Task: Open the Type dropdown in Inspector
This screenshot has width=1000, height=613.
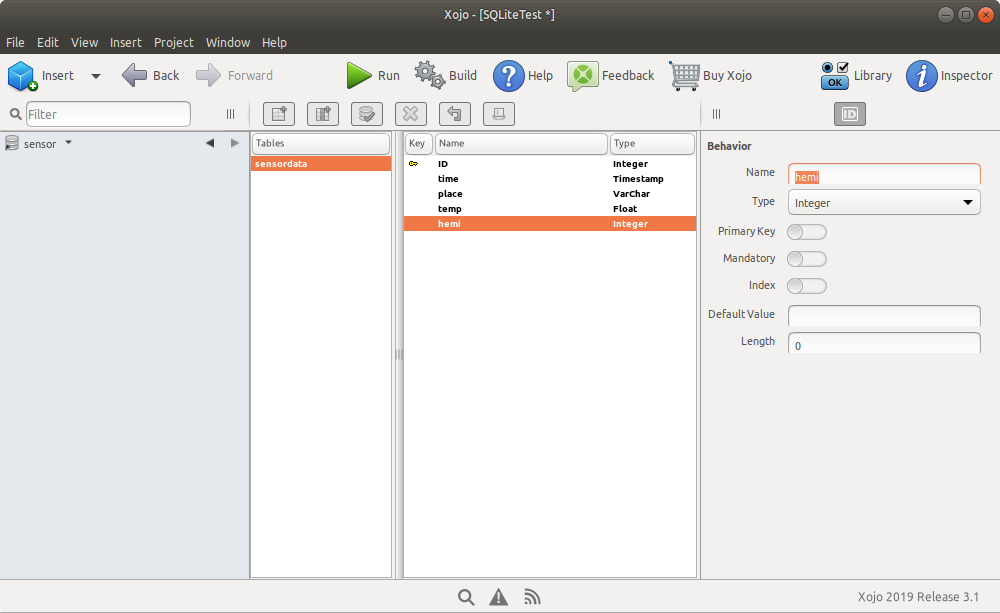Action: 884,202
